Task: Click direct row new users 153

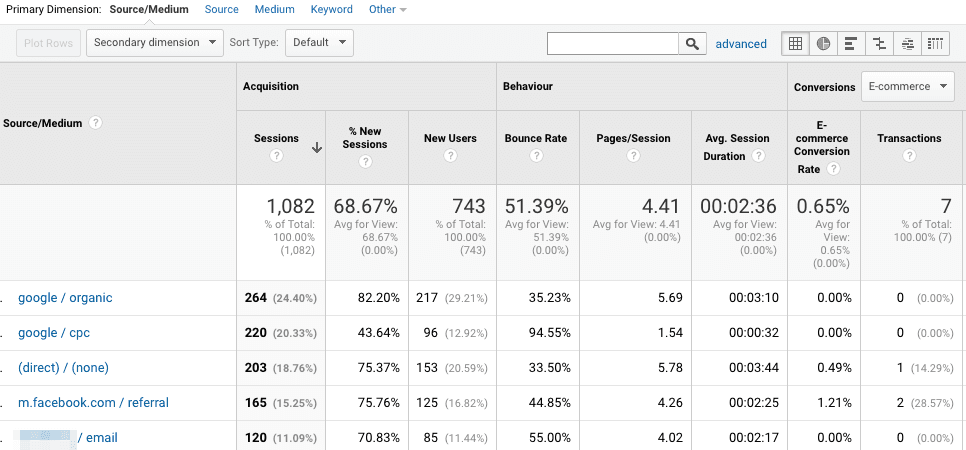Action: (428, 368)
